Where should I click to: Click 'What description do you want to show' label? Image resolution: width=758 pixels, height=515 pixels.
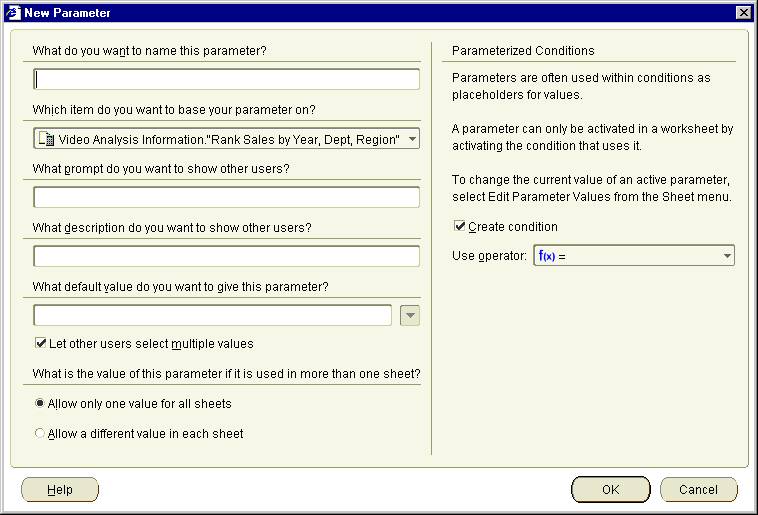tap(172, 228)
